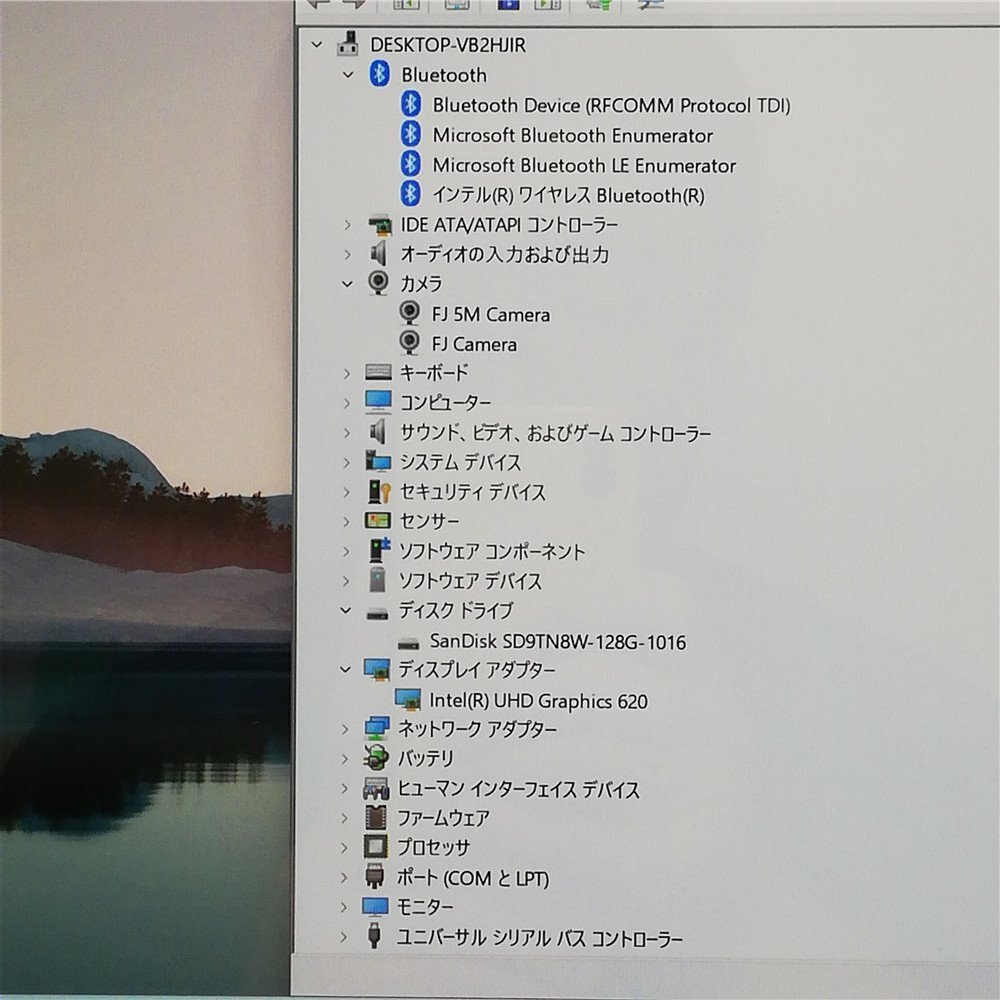The height and width of the screenshot is (1000, 1000).
Task: Click the システム デバイス icon
Action: coord(378,461)
